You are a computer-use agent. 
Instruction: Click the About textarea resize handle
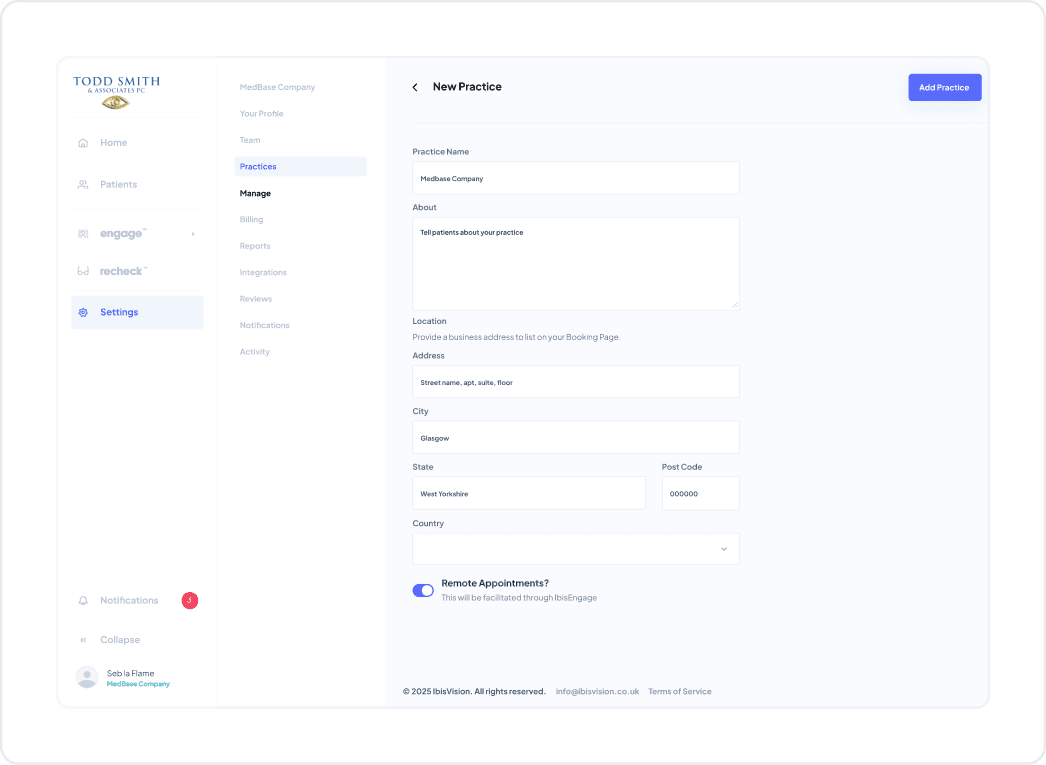click(x=734, y=305)
